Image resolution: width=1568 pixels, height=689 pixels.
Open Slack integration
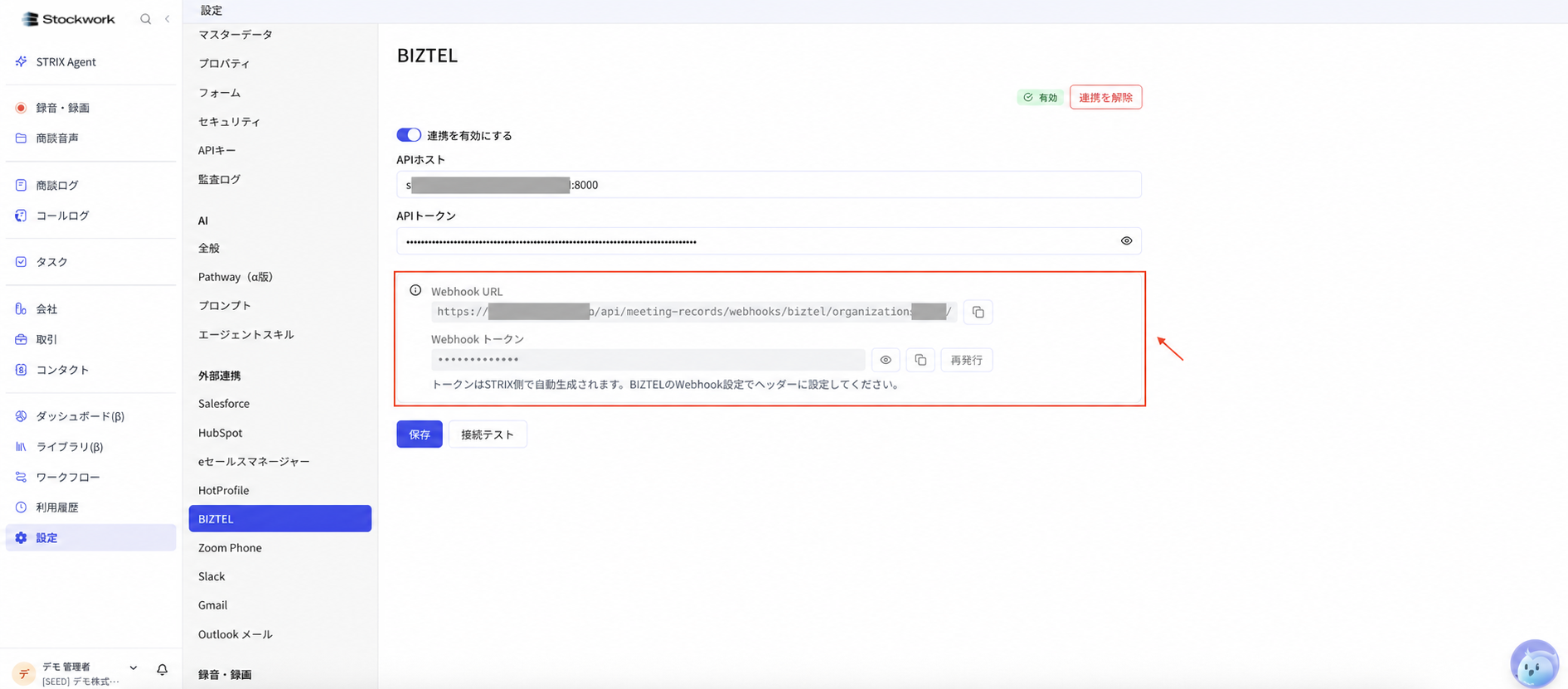pos(279,576)
